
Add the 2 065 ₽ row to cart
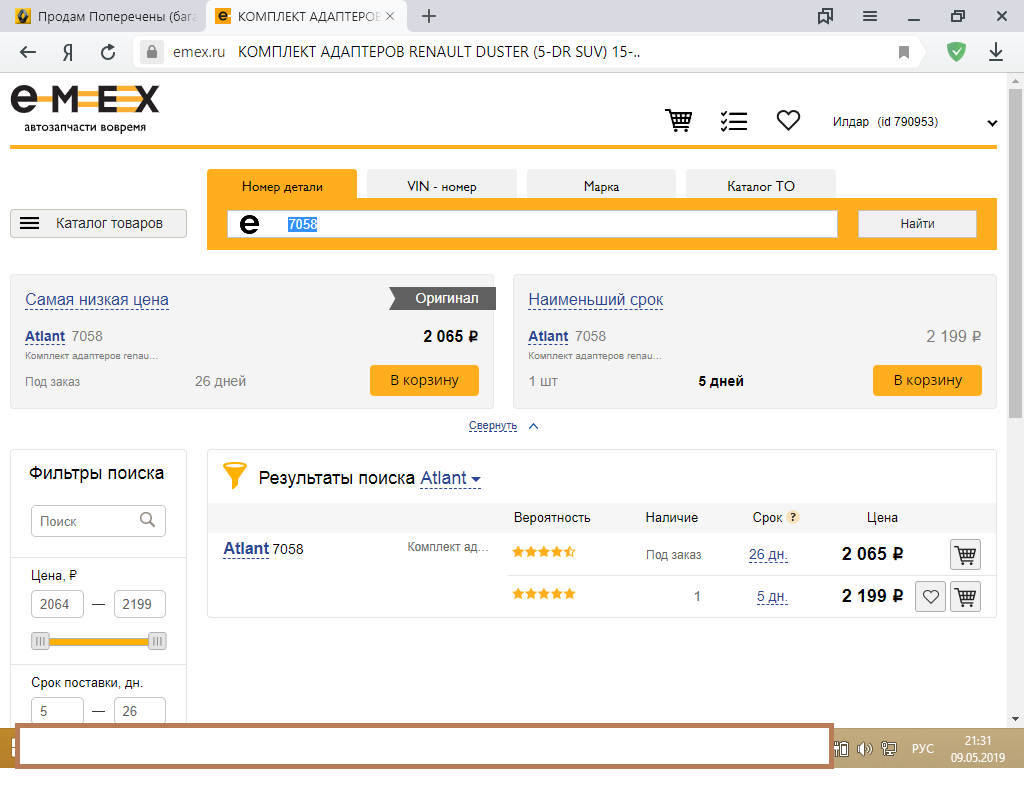point(965,555)
